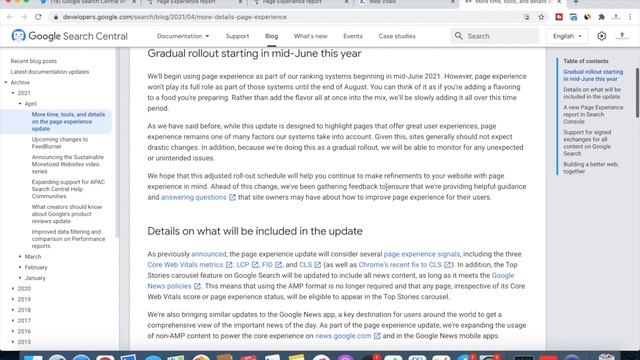
Task: Open the English language selector
Action: 567,36
